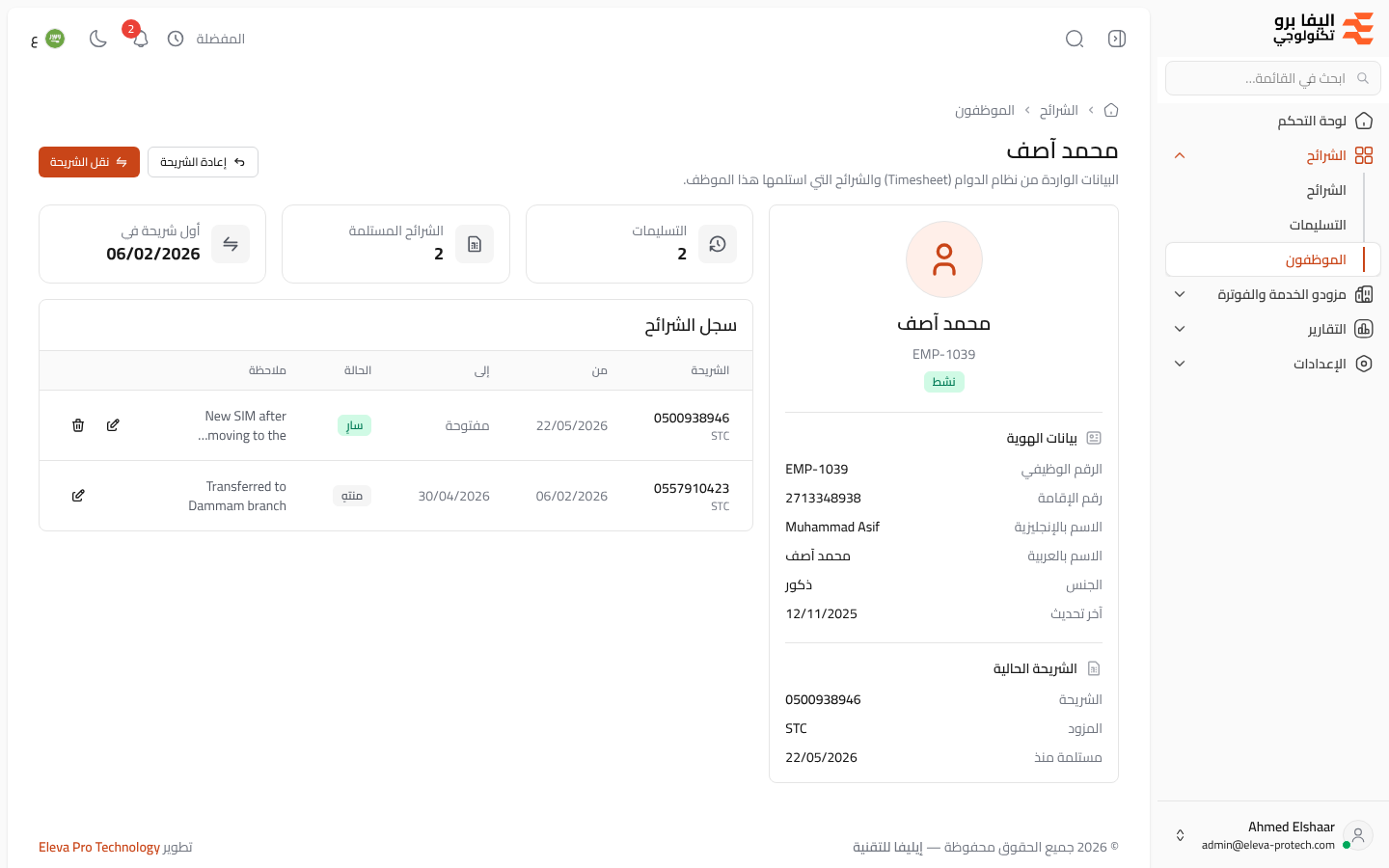1389x868 pixels.
Task: Click the نشط status badge
Action: pos(944,382)
